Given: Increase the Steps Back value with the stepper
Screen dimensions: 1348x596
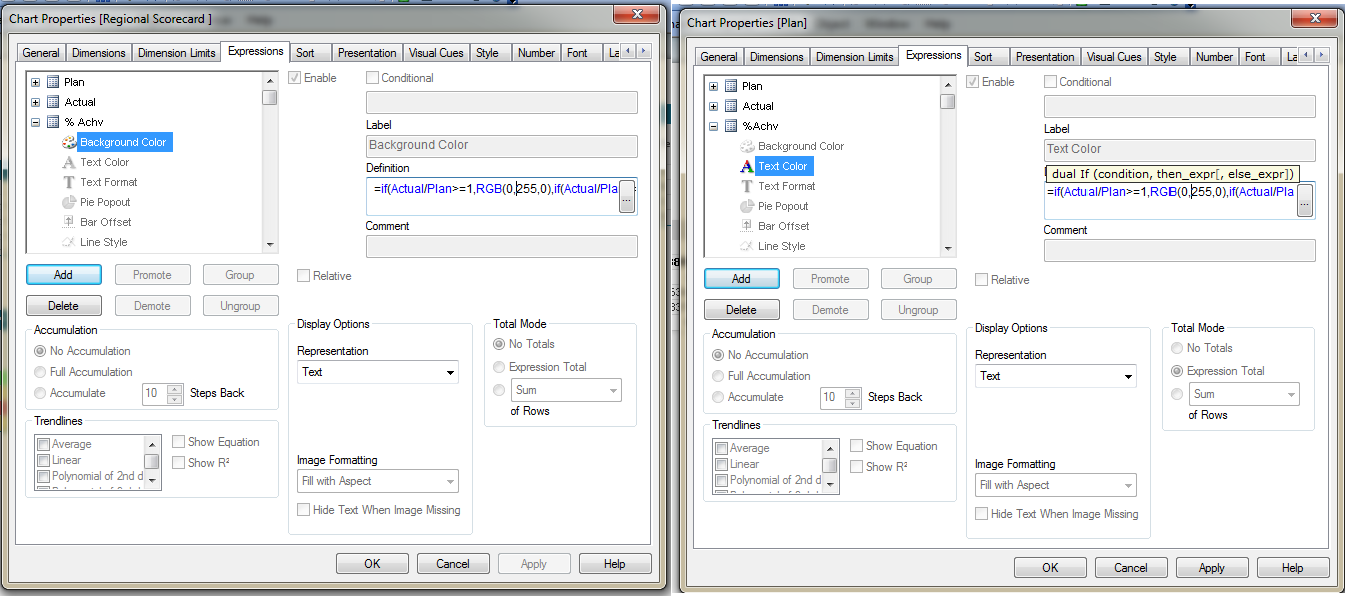Looking at the screenshot, I should 173,390.
